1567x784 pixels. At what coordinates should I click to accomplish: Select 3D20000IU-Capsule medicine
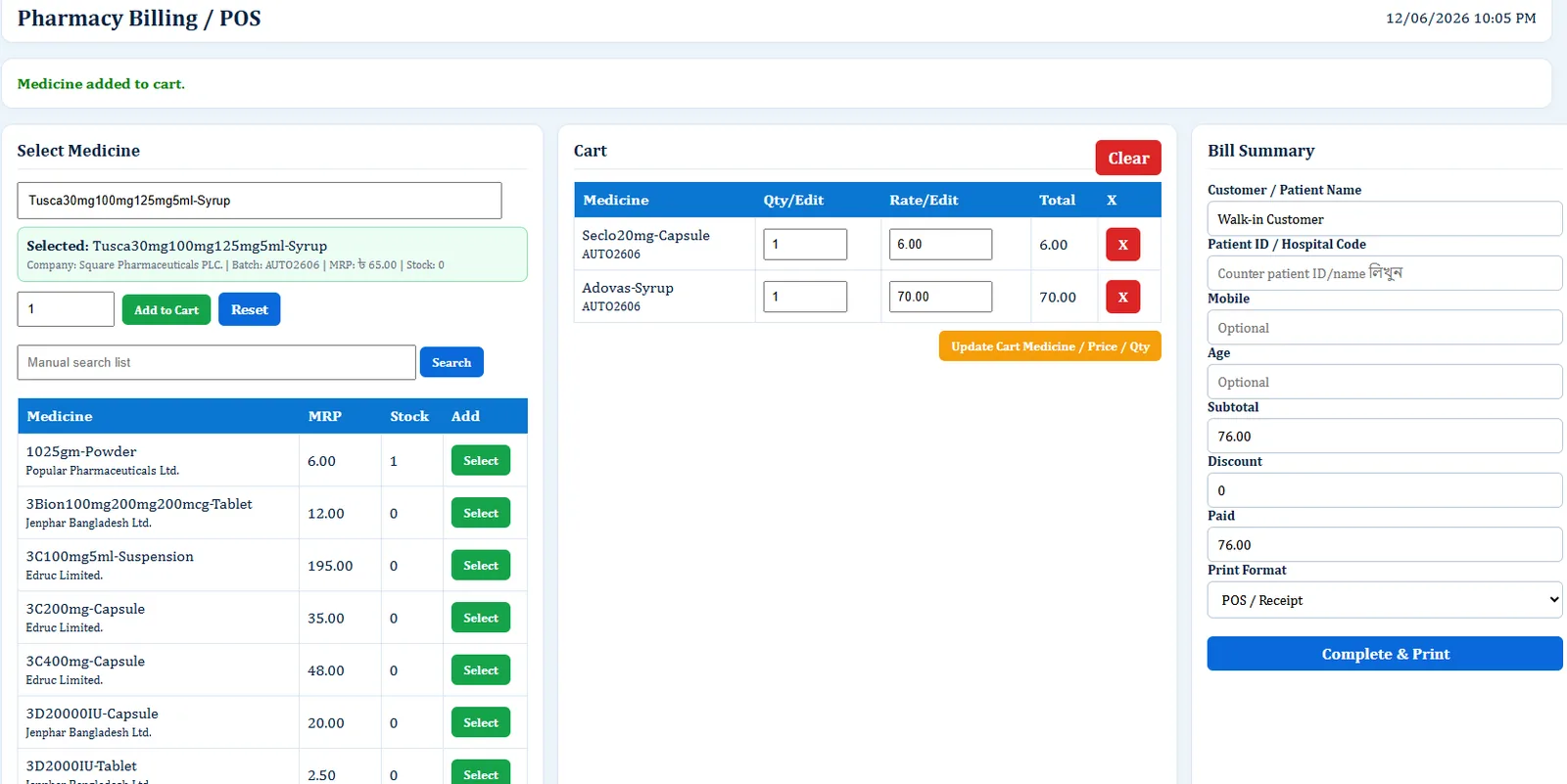point(481,722)
